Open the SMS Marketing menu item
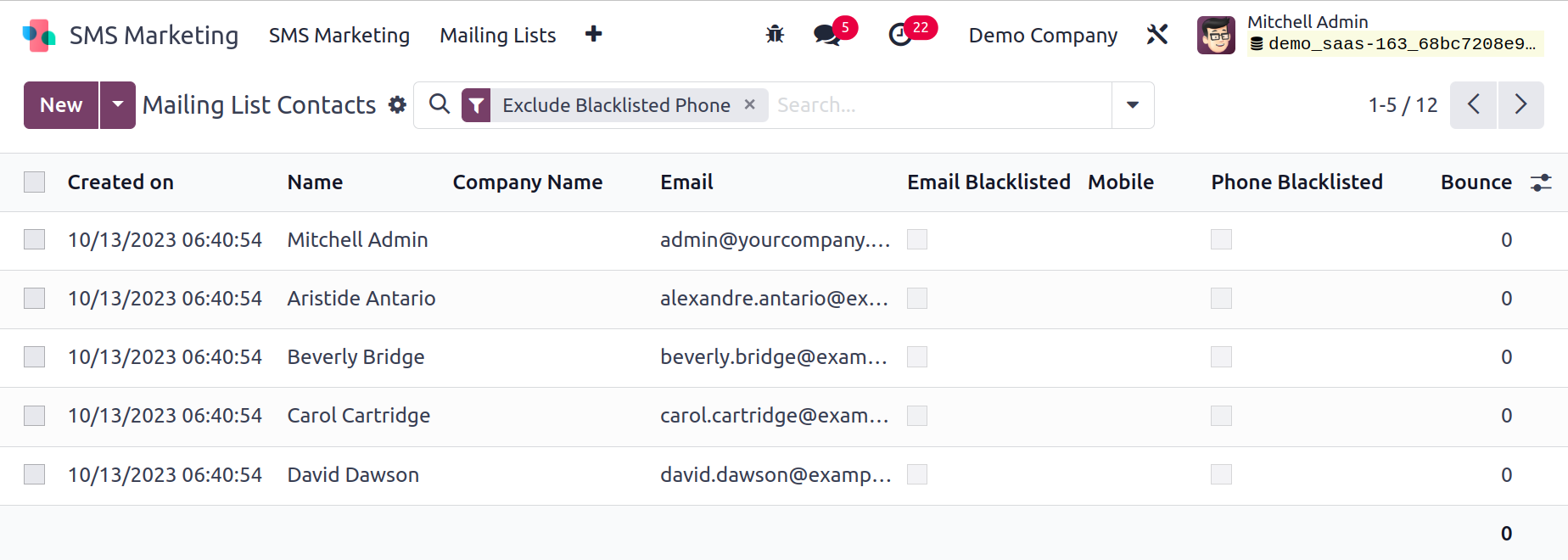1568x560 pixels. coord(339,35)
